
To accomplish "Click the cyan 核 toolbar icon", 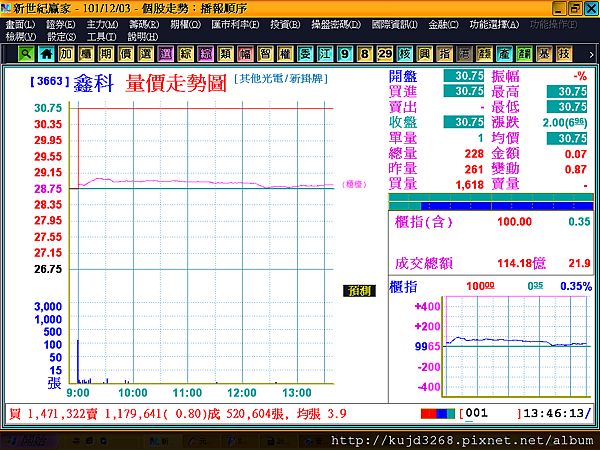I will [404, 54].
